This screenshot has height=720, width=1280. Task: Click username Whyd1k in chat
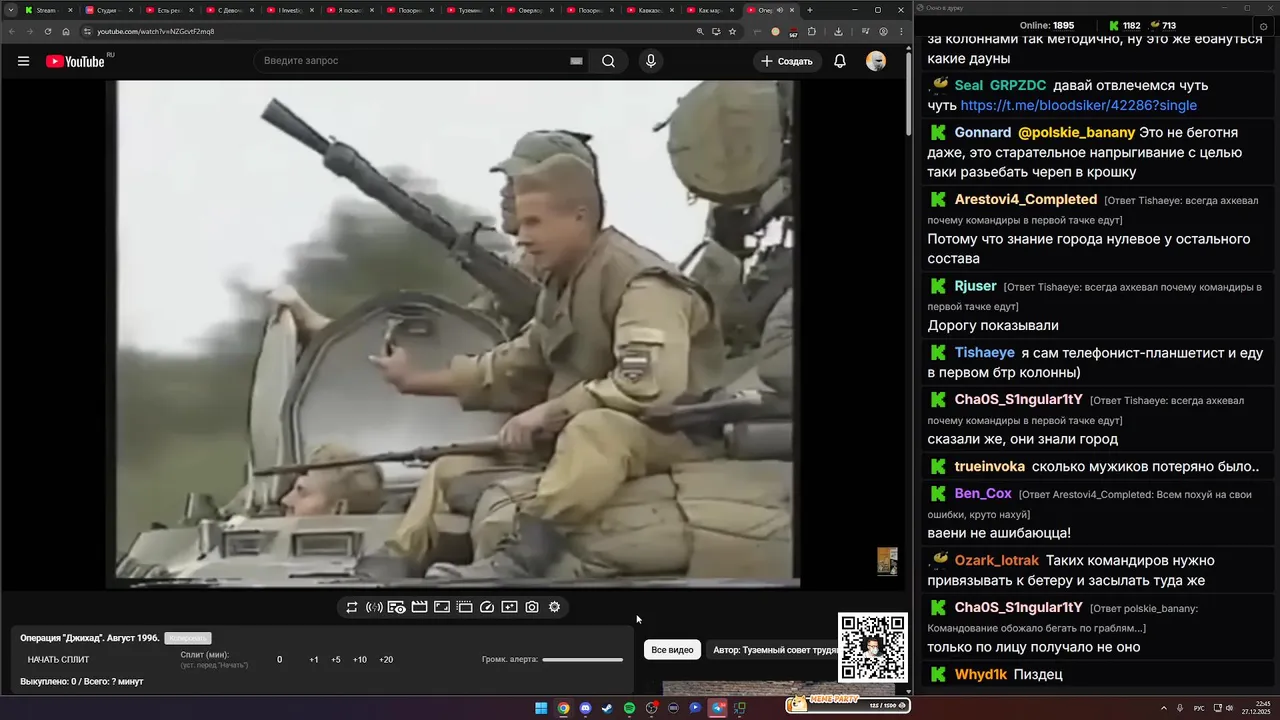981,674
